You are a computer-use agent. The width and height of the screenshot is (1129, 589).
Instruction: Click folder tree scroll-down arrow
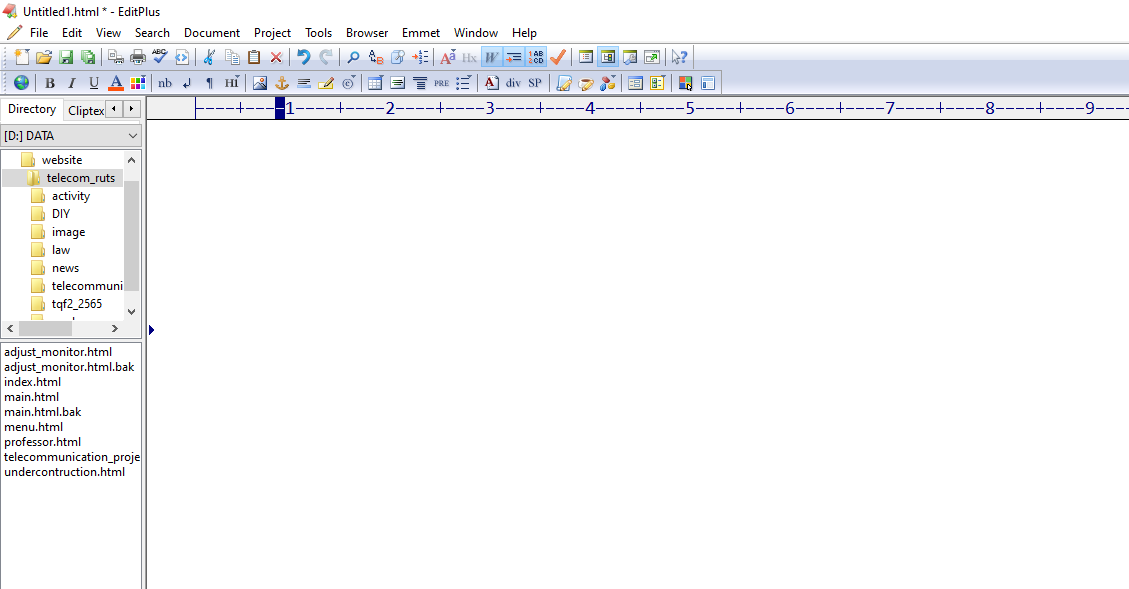point(131,312)
